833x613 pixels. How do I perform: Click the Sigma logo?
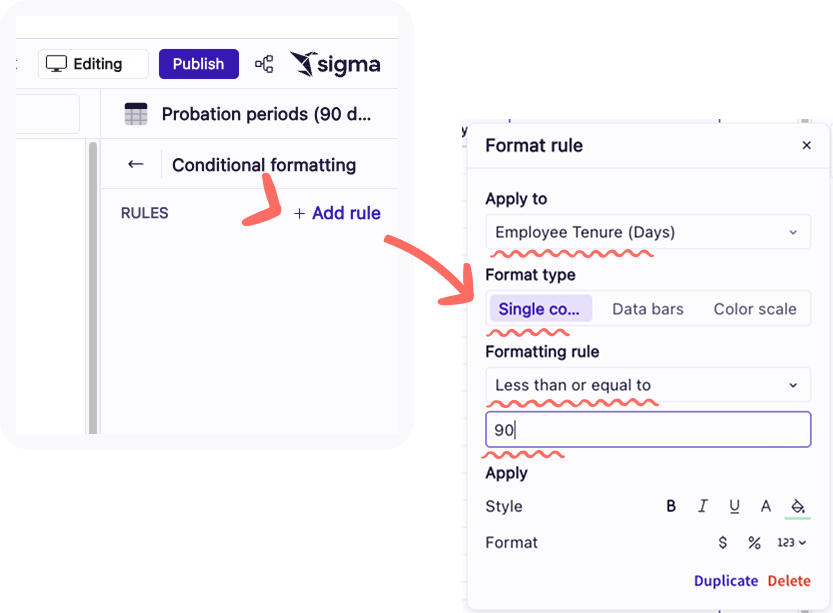[x=335, y=63]
